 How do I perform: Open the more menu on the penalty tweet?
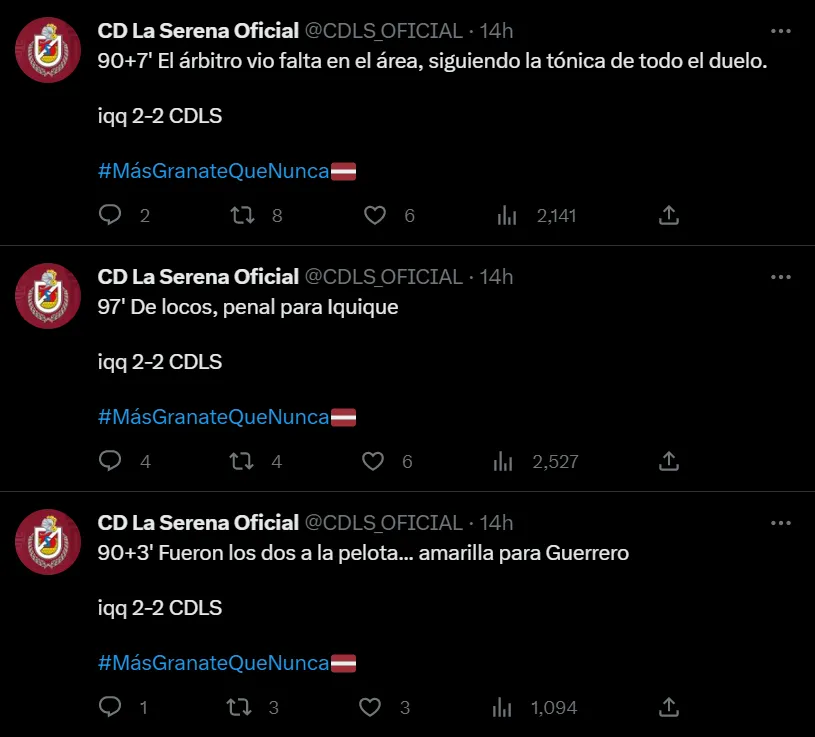pos(779,278)
